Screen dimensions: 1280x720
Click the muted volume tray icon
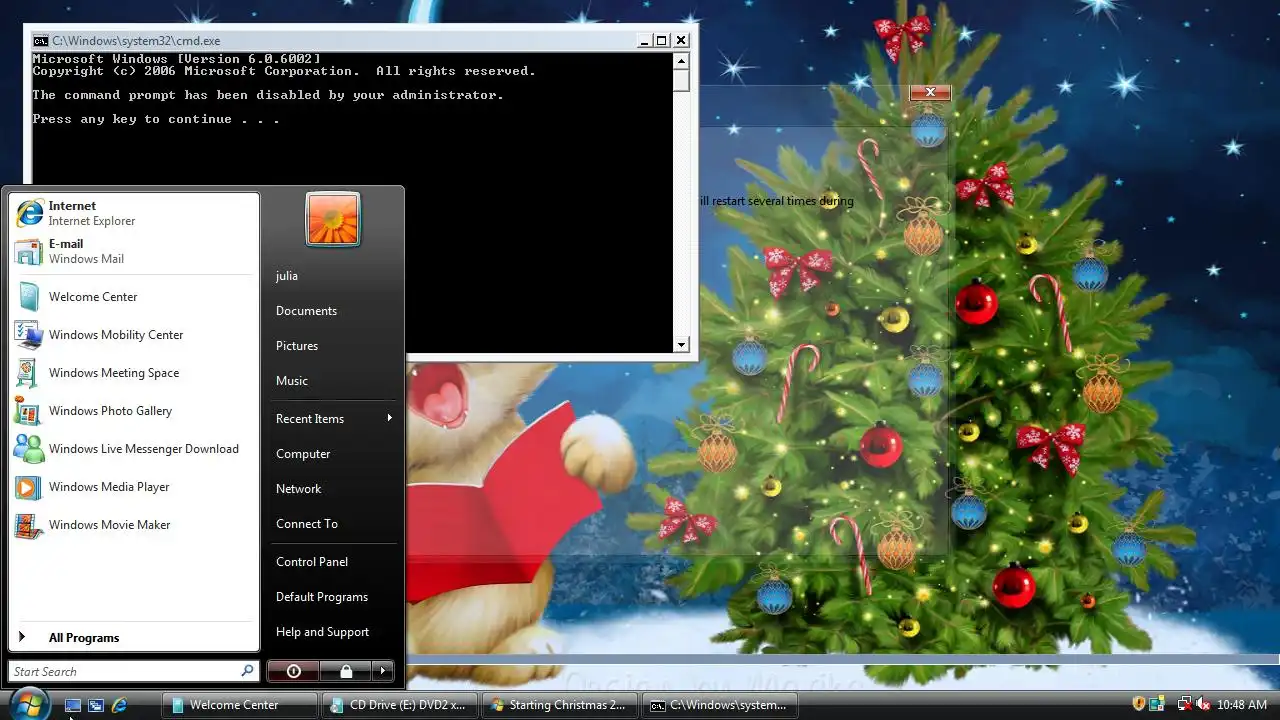[x=1203, y=705]
